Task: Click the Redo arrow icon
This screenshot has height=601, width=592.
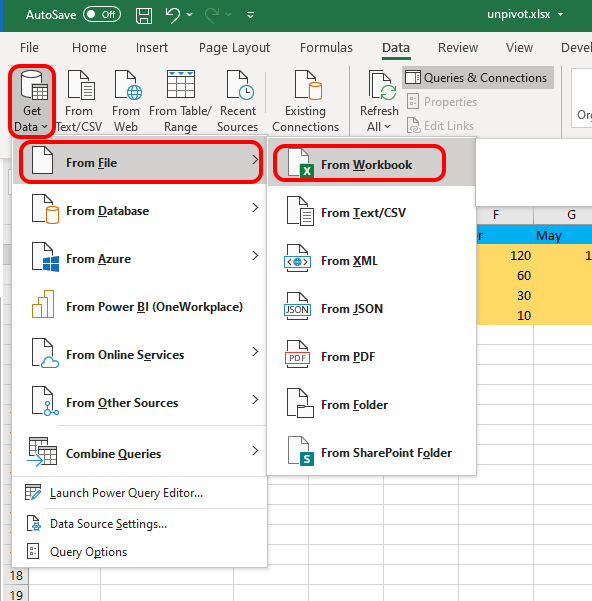Action: click(212, 15)
